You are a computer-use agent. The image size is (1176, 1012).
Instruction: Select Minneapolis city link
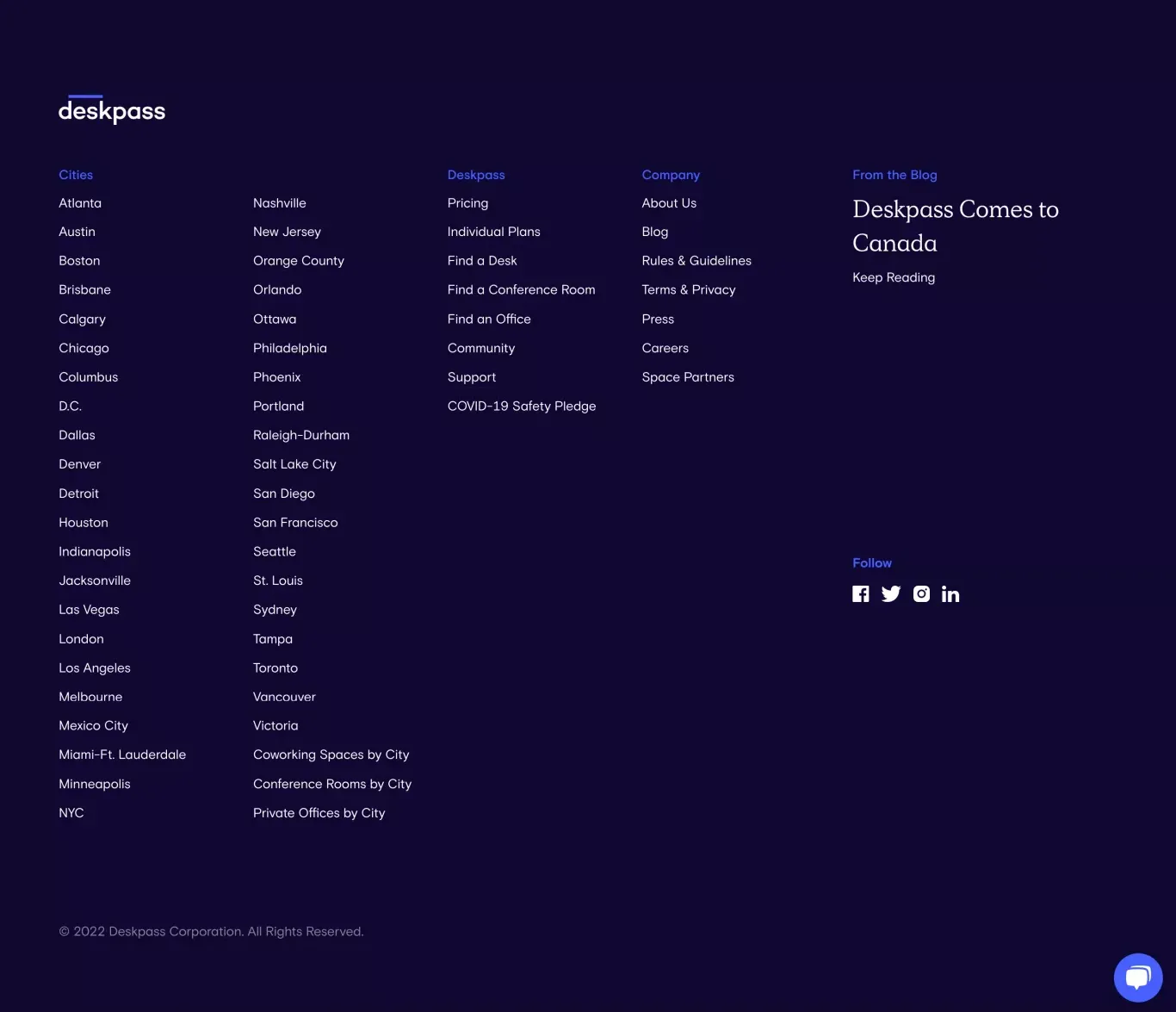(95, 784)
